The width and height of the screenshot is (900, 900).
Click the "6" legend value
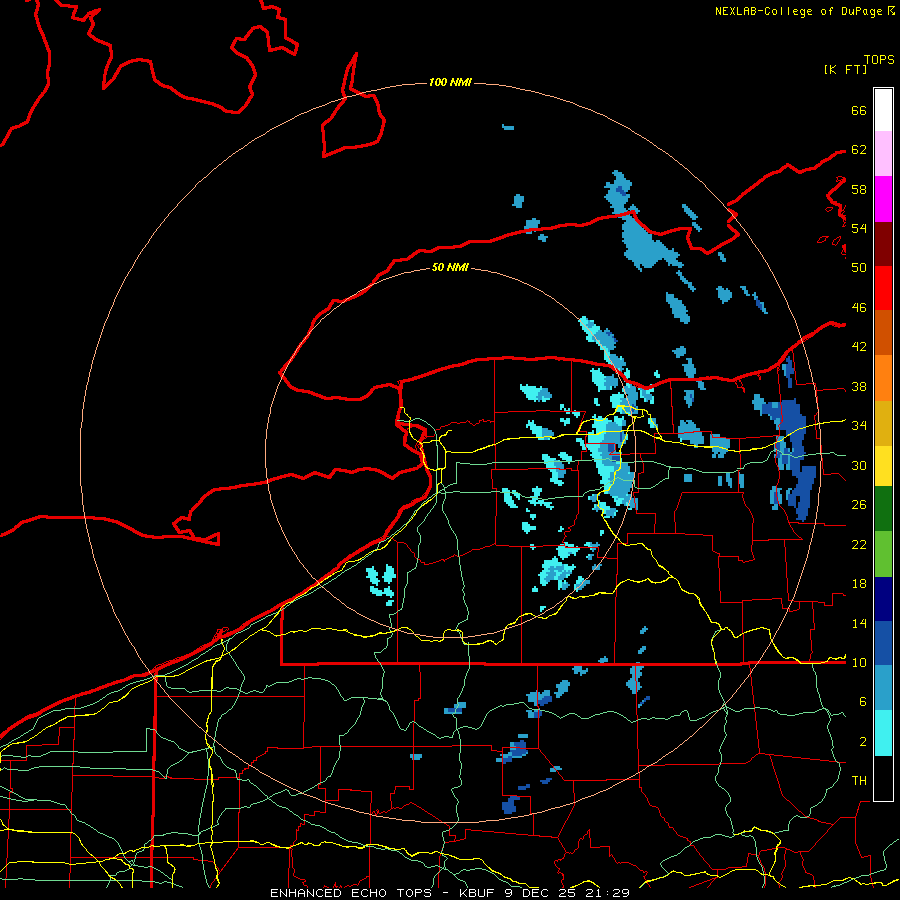tap(863, 702)
